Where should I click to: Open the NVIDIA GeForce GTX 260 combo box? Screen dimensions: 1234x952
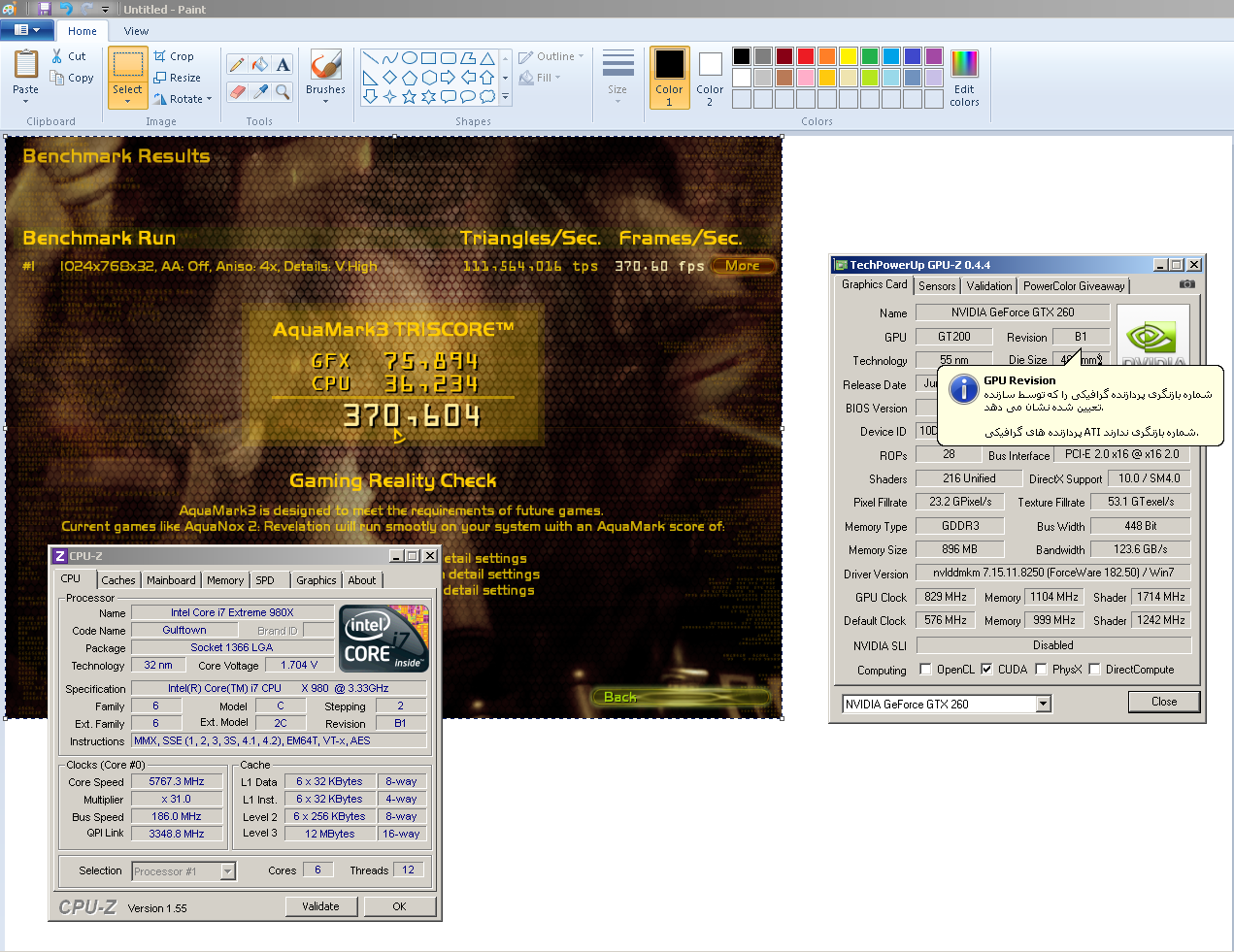[x=1044, y=704]
